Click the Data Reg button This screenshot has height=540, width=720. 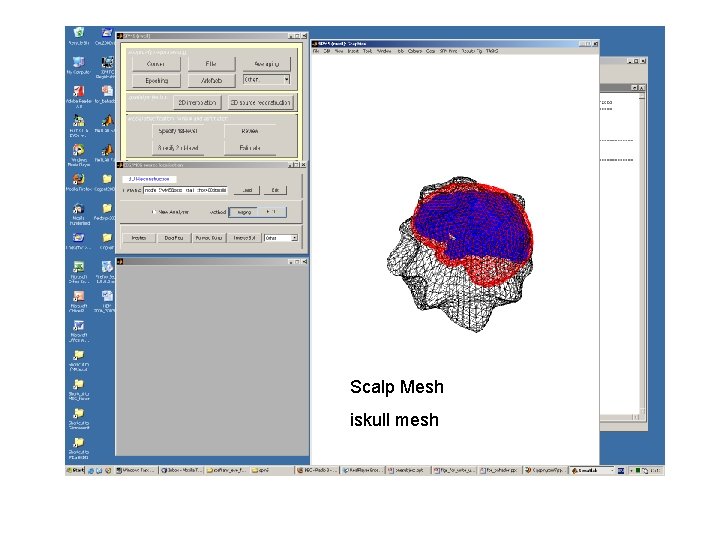point(174,238)
